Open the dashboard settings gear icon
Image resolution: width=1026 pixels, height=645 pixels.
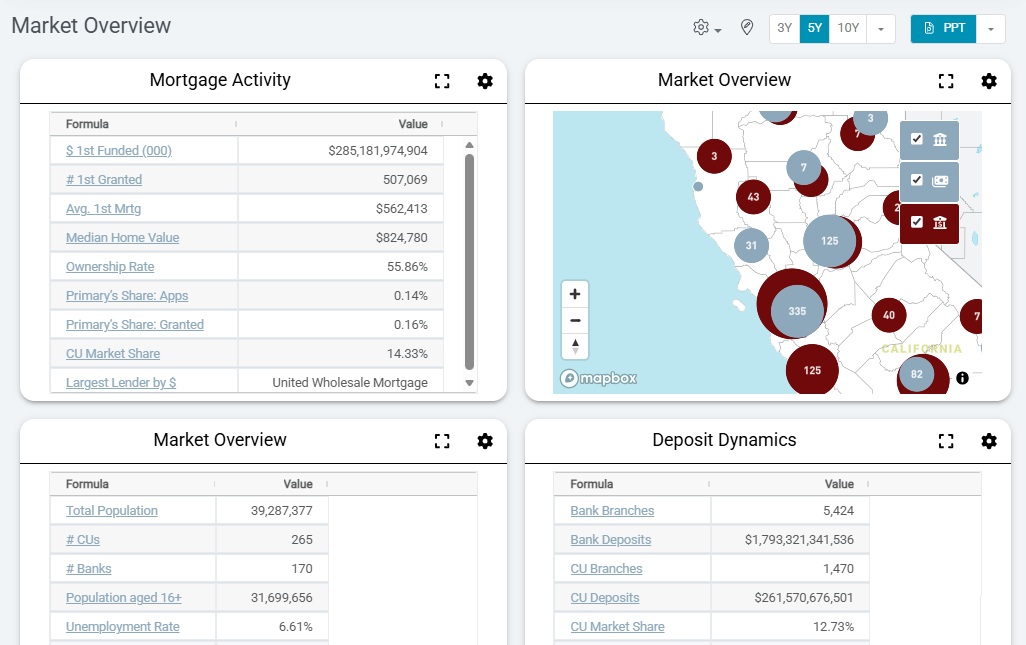(x=701, y=28)
